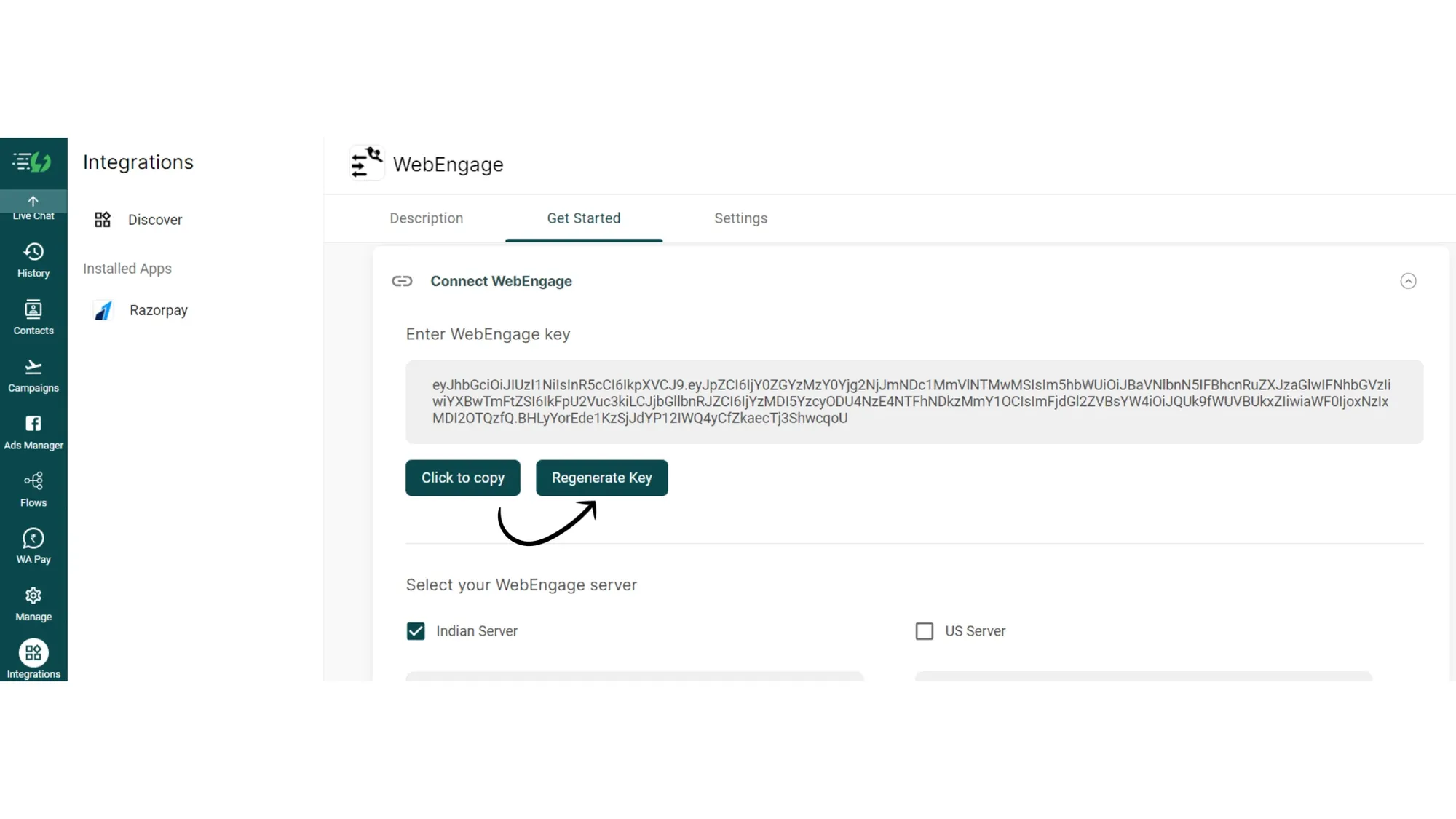Click the Regenerate Key button
Screen dimensions: 1456x819
(601, 477)
